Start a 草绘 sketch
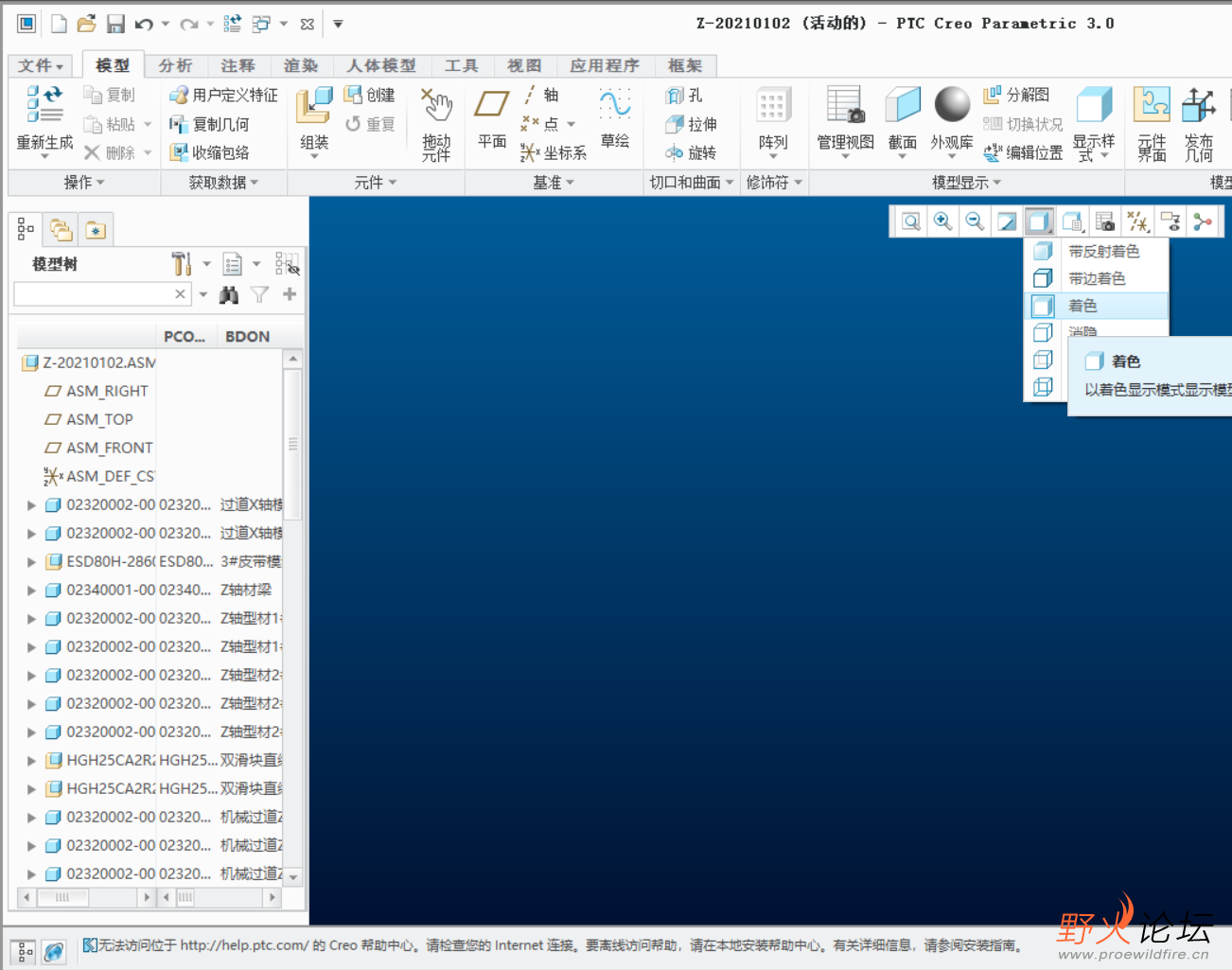Image resolution: width=1232 pixels, height=970 pixels. (615, 118)
